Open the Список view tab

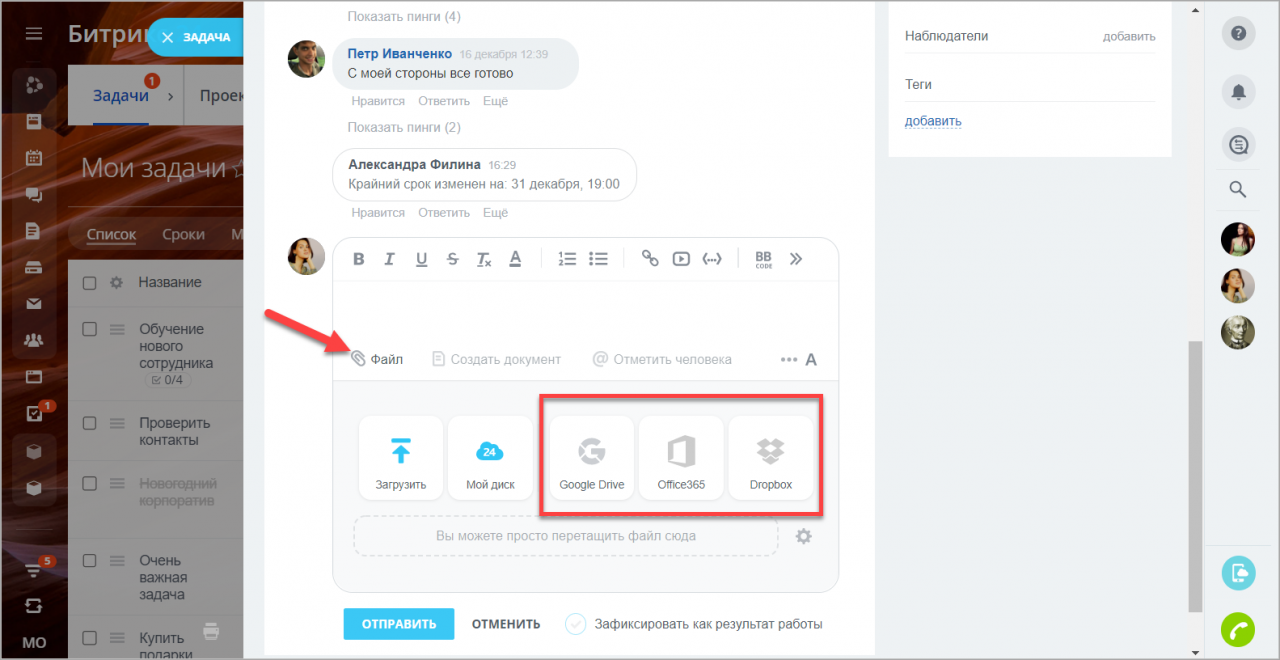(111, 234)
